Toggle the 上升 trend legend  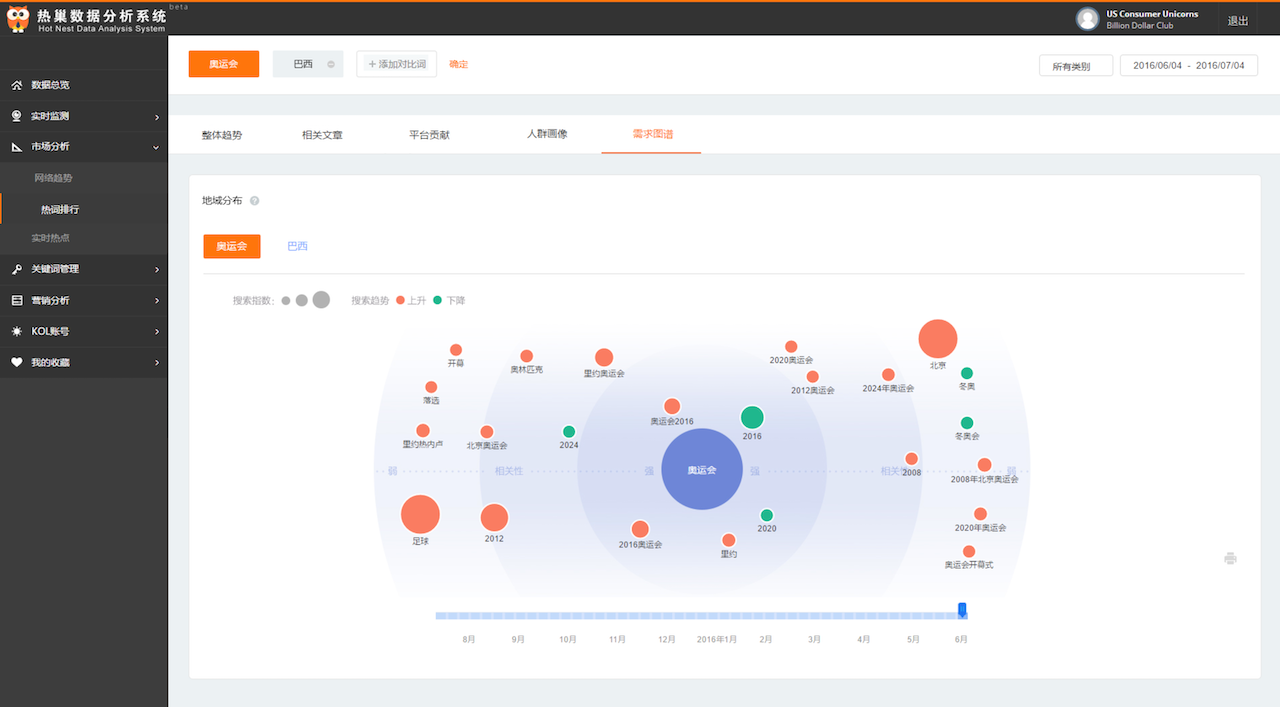pyautogui.click(x=407, y=300)
